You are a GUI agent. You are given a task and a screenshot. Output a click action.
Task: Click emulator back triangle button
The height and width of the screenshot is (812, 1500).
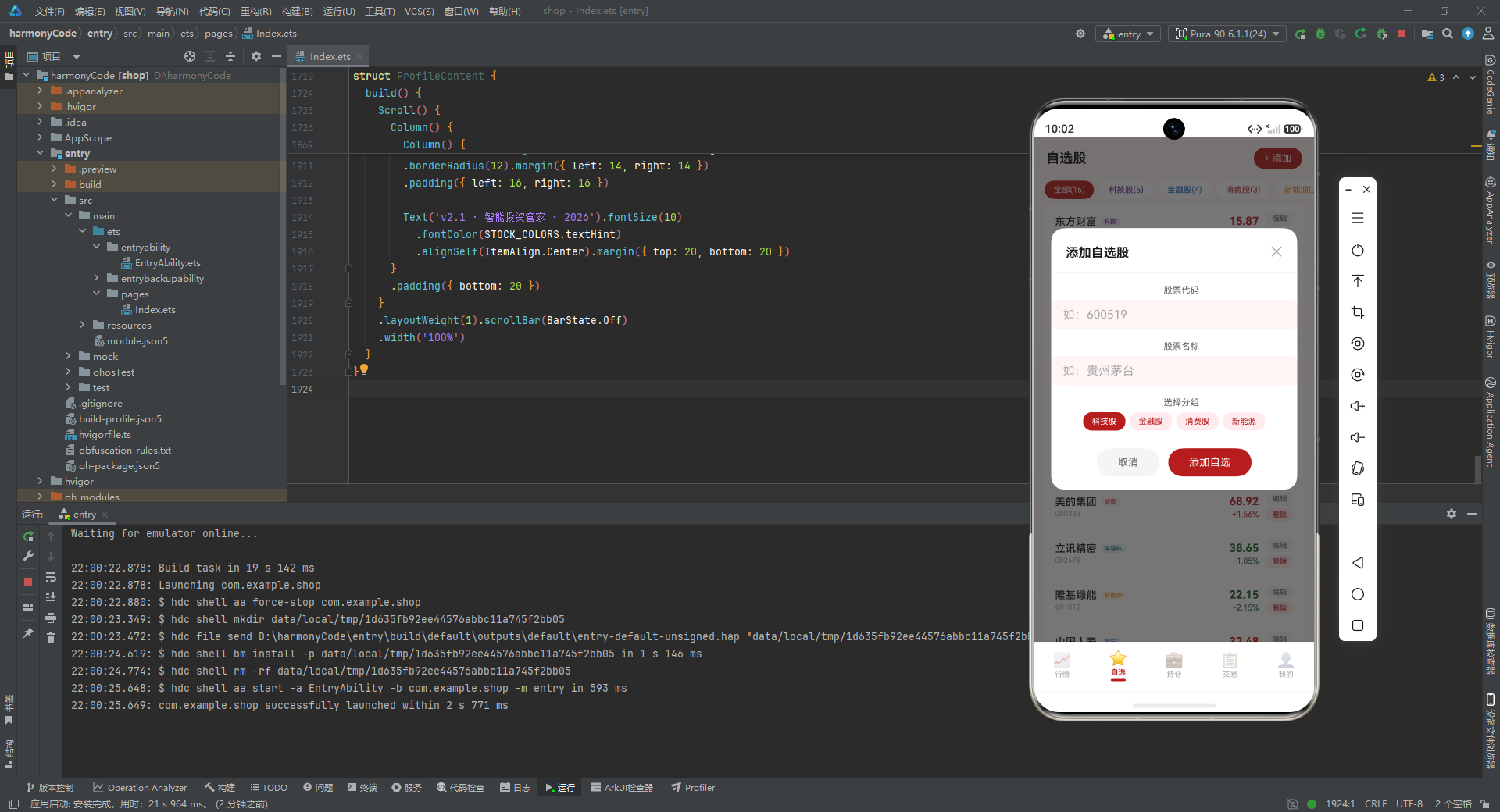click(x=1358, y=563)
